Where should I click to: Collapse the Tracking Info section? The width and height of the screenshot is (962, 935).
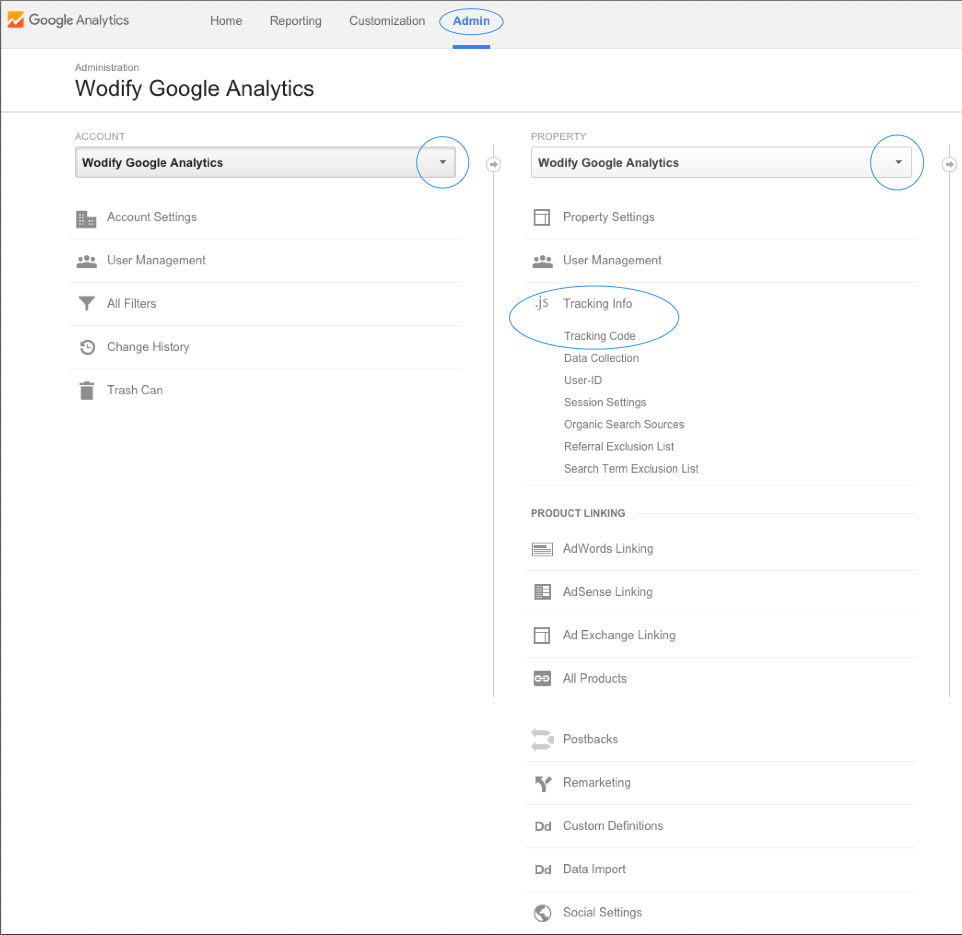coord(597,304)
